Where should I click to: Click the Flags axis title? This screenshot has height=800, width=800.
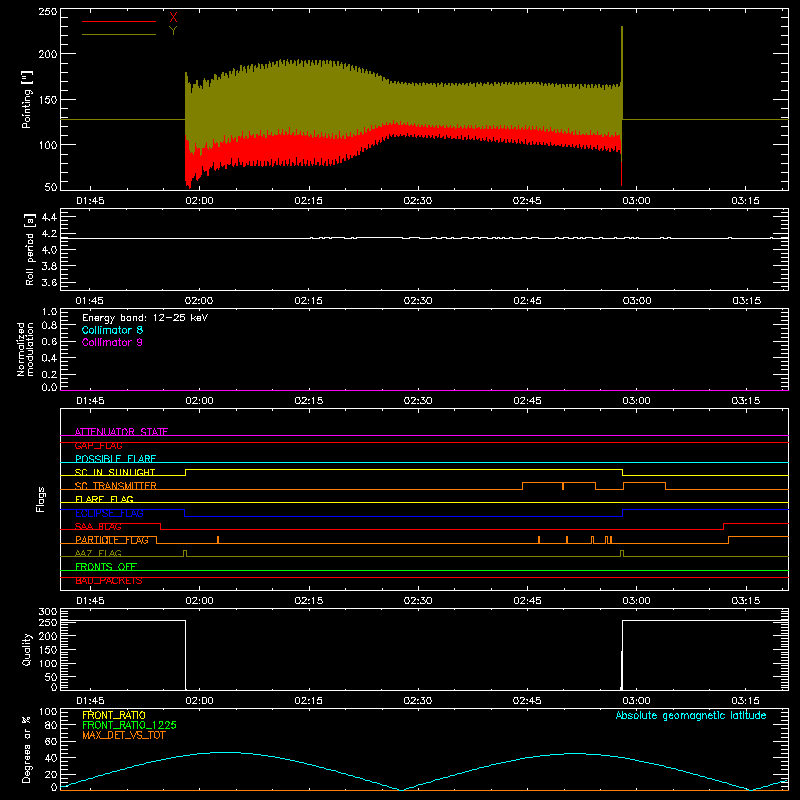40,499
